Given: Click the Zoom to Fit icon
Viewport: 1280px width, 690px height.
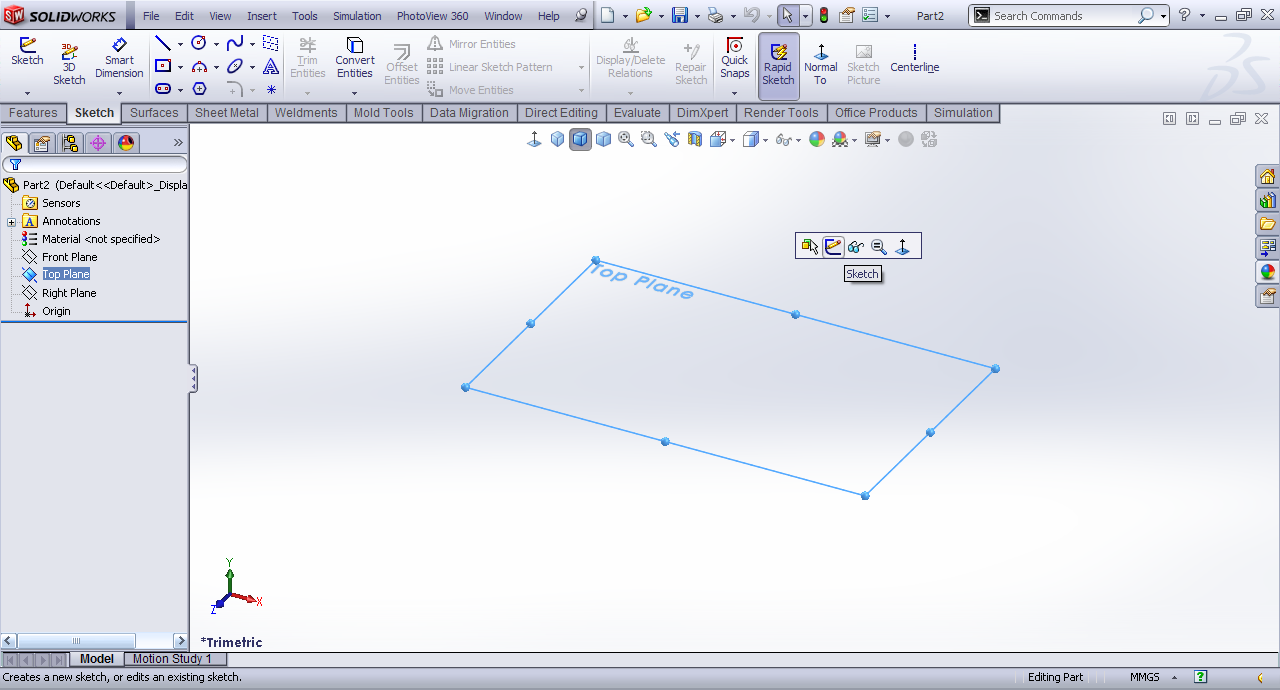Looking at the screenshot, I should (x=626, y=140).
